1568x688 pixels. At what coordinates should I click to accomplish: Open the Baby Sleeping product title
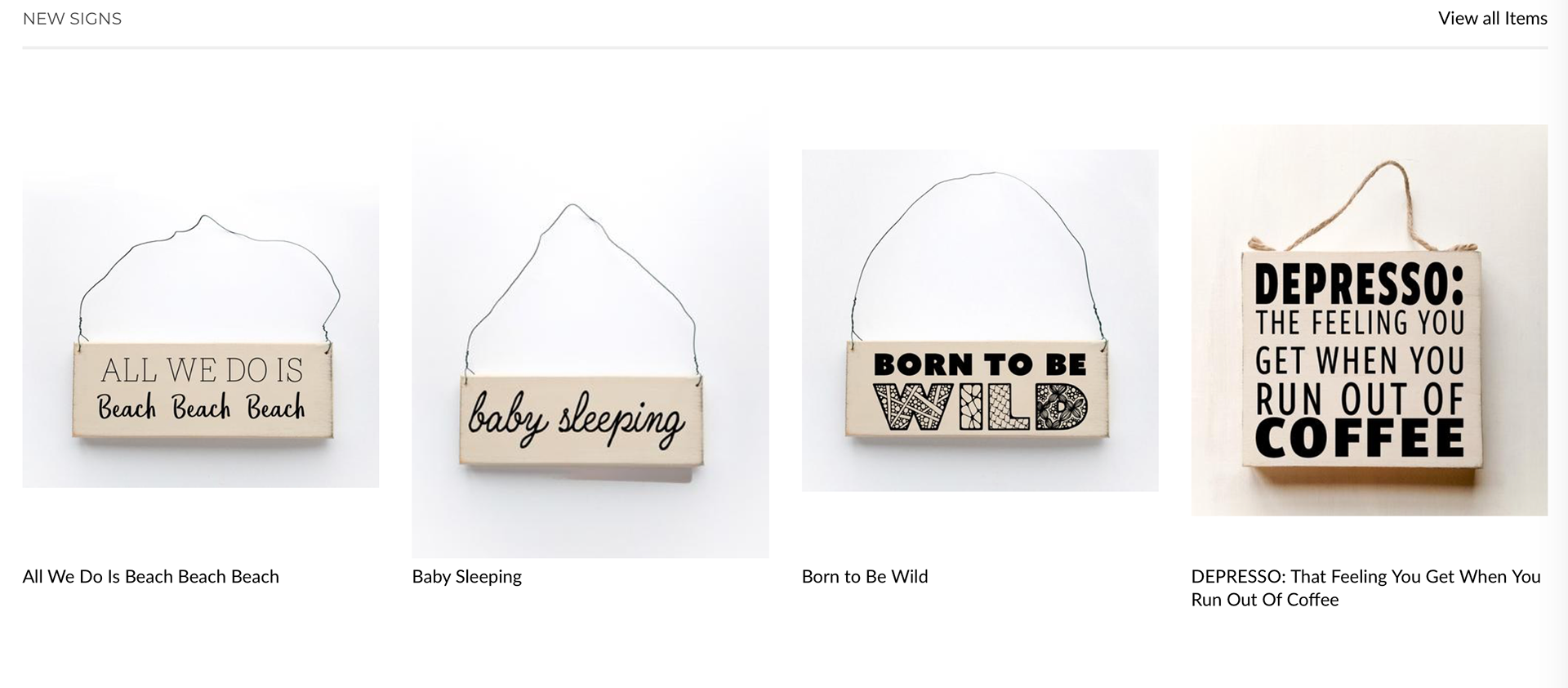(466, 576)
